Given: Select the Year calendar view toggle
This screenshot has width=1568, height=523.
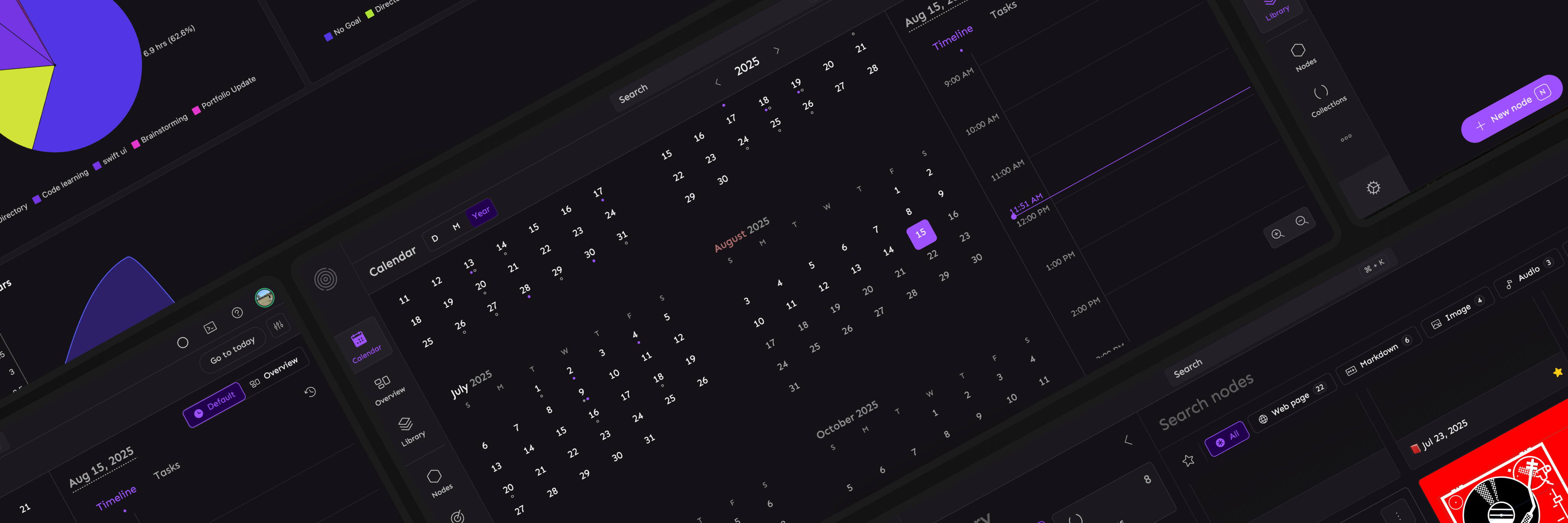Looking at the screenshot, I should click(481, 212).
